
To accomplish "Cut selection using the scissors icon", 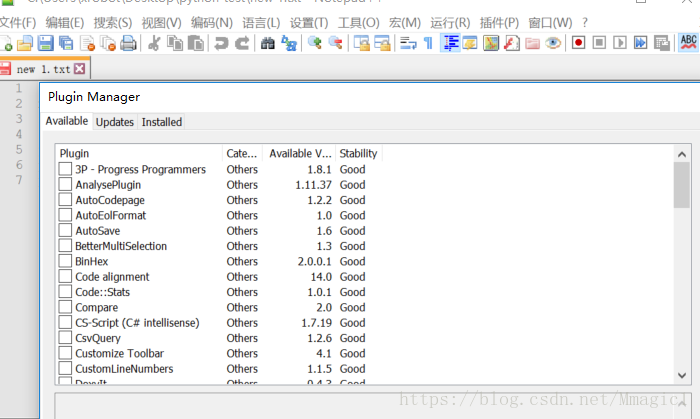I will click(154, 43).
